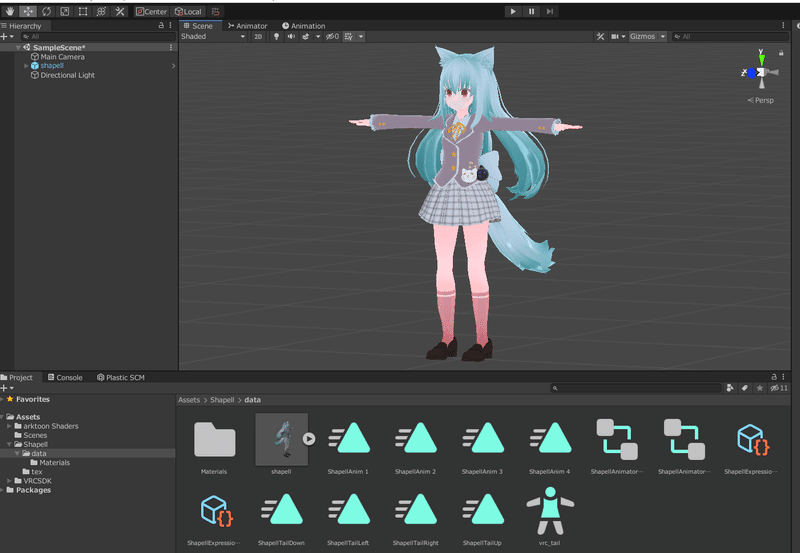Open the Hierarchy panel options menu
Image resolution: width=800 pixels, height=553 pixels.
[170, 26]
